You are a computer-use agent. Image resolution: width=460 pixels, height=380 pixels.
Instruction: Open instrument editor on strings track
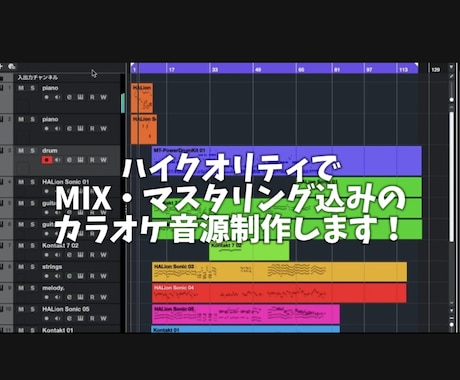[x=80, y=276]
